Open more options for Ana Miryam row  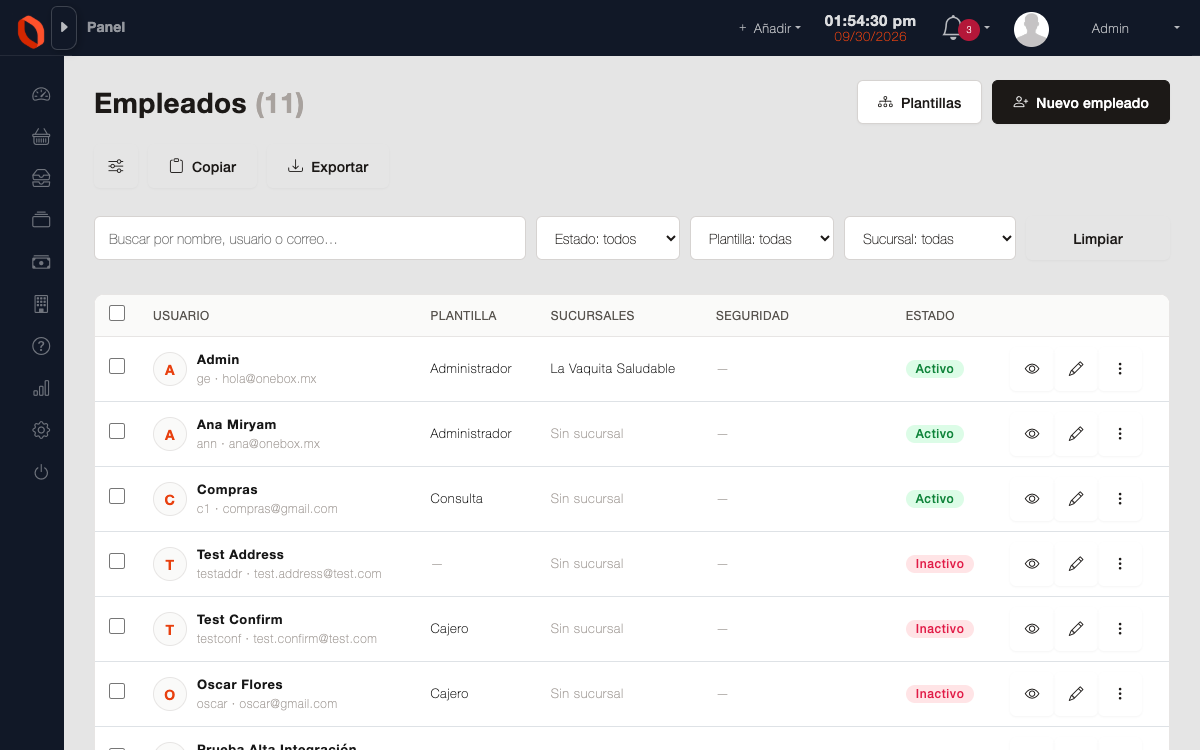pyautogui.click(x=1120, y=434)
